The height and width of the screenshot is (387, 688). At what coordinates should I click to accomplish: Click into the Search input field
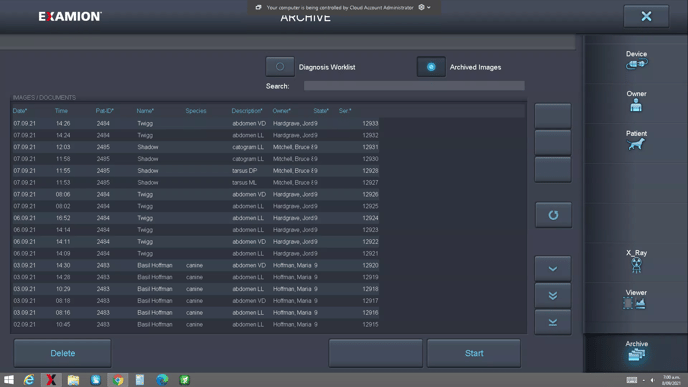pyautogui.click(x=414, y=86)
